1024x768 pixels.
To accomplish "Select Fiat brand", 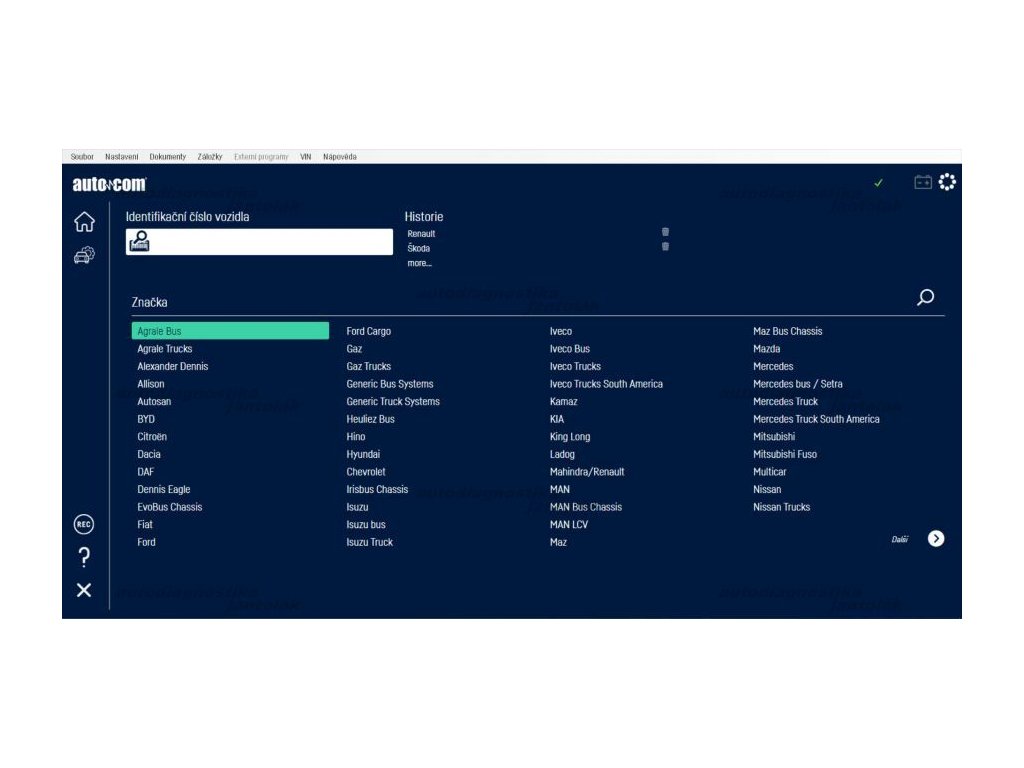I will coord(145,525).
